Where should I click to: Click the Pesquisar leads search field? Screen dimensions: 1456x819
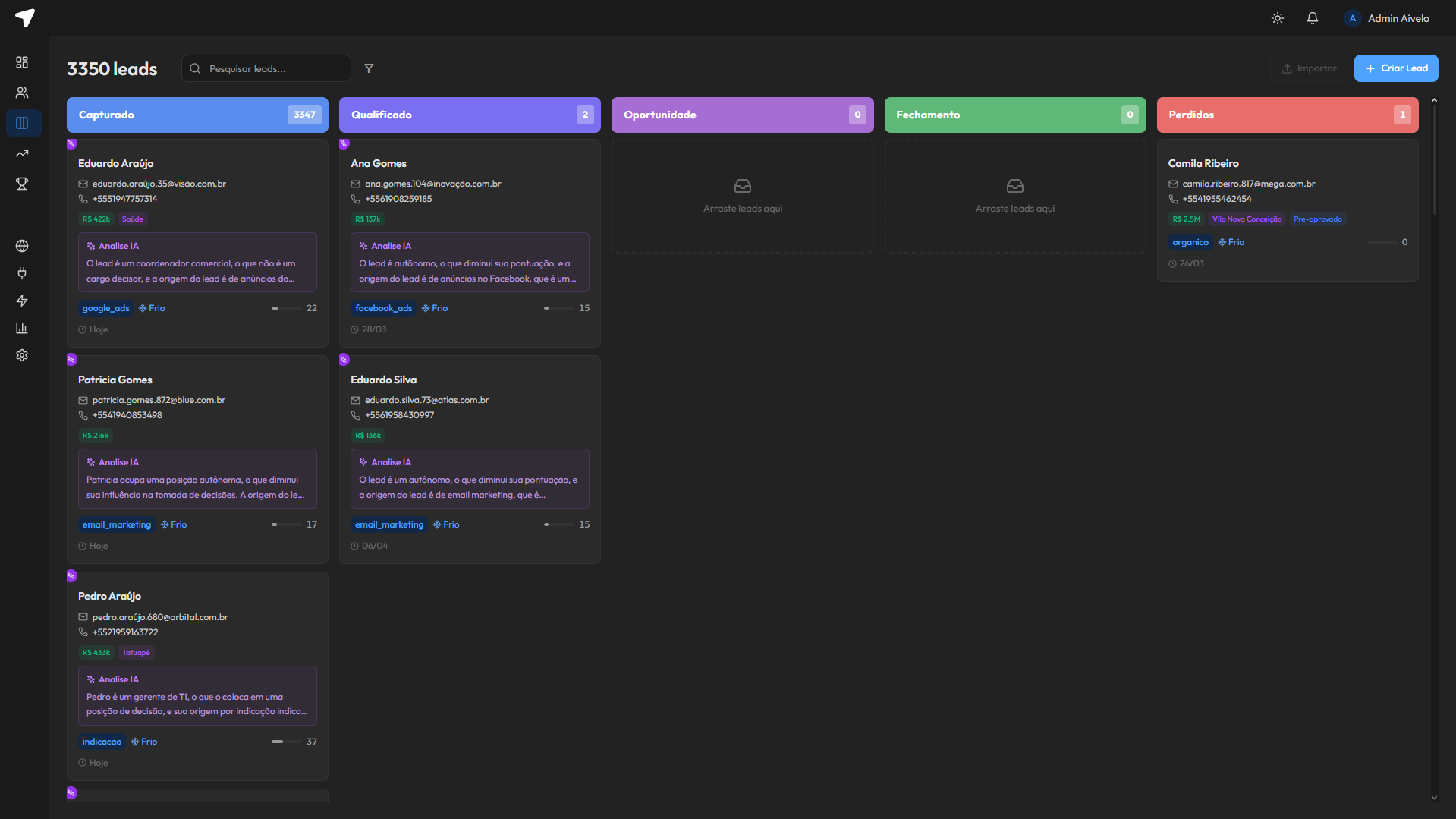pos(266,68)
